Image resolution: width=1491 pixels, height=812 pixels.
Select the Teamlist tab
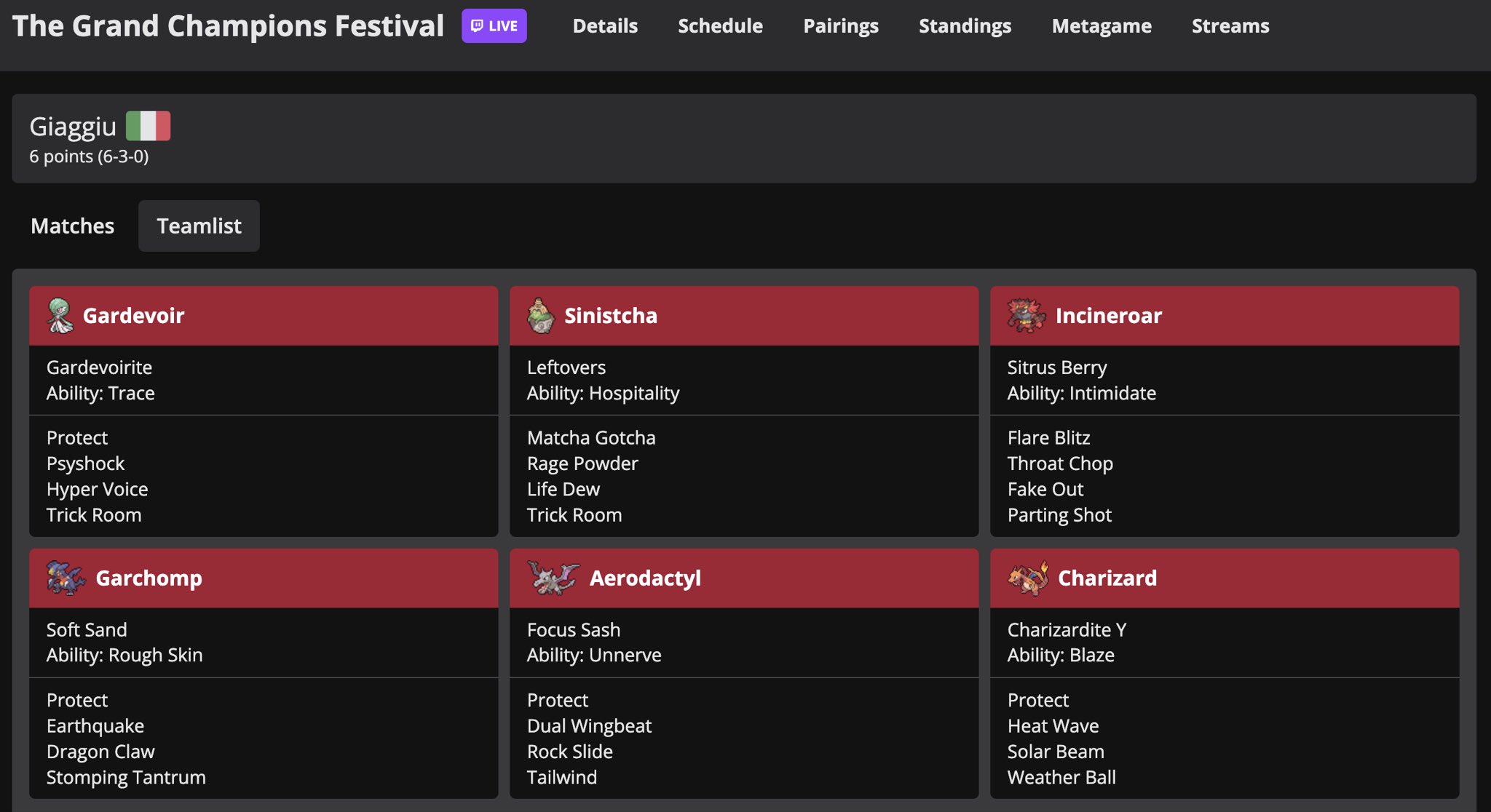pos(199,226)
